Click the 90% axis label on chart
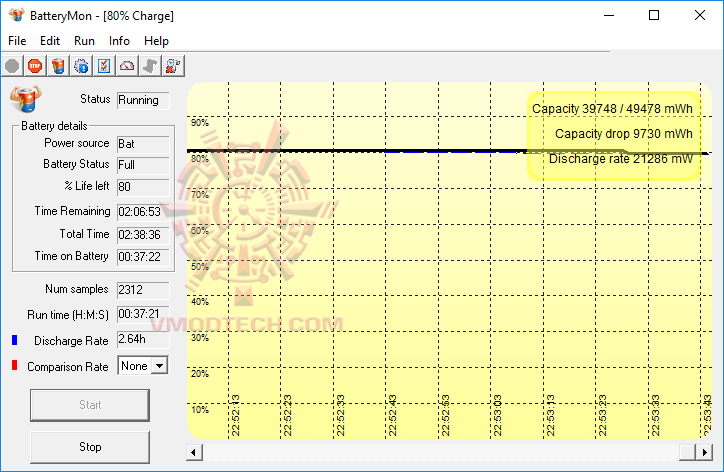 [x=200, y=123]
